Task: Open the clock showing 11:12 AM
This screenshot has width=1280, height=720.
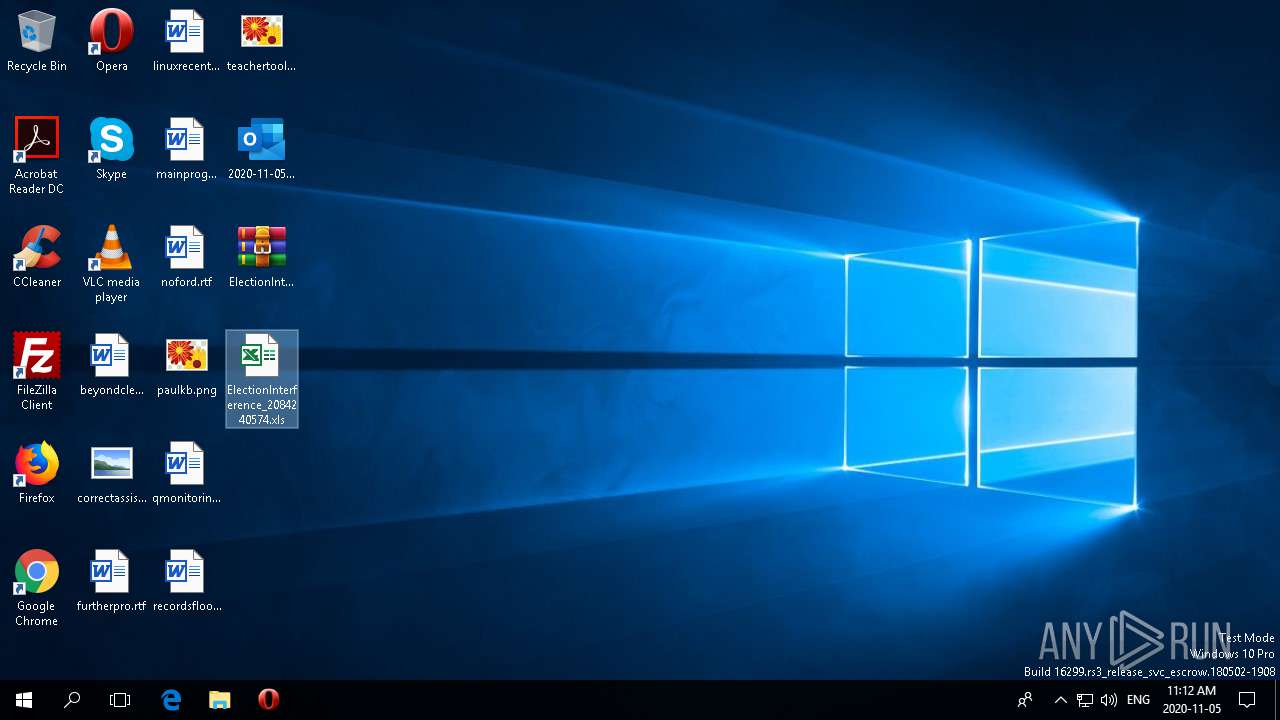Action: tap(1191, 700)
